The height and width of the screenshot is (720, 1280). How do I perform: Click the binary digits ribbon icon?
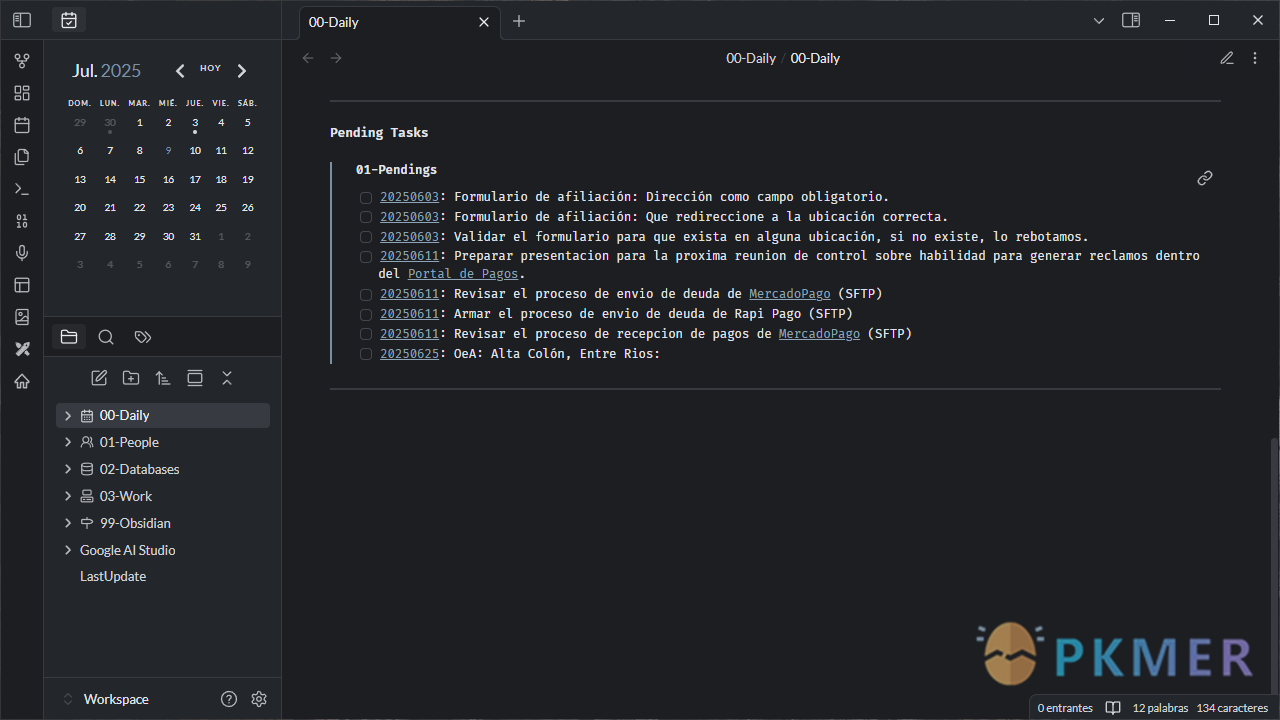coord(22,221)
